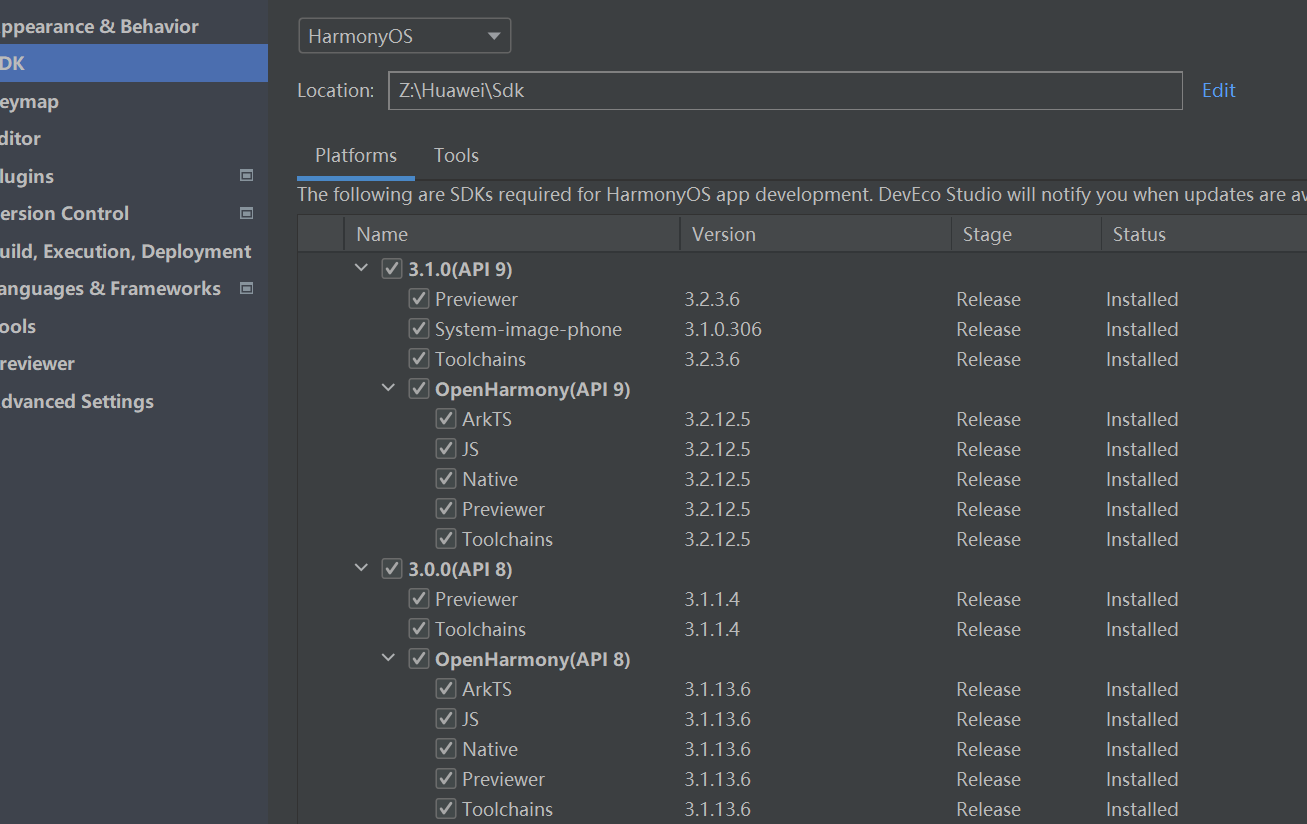Select Previewer 3.2.12.5 row
1307x824 pixels.
pyautogui.click(x=802, y=509)
